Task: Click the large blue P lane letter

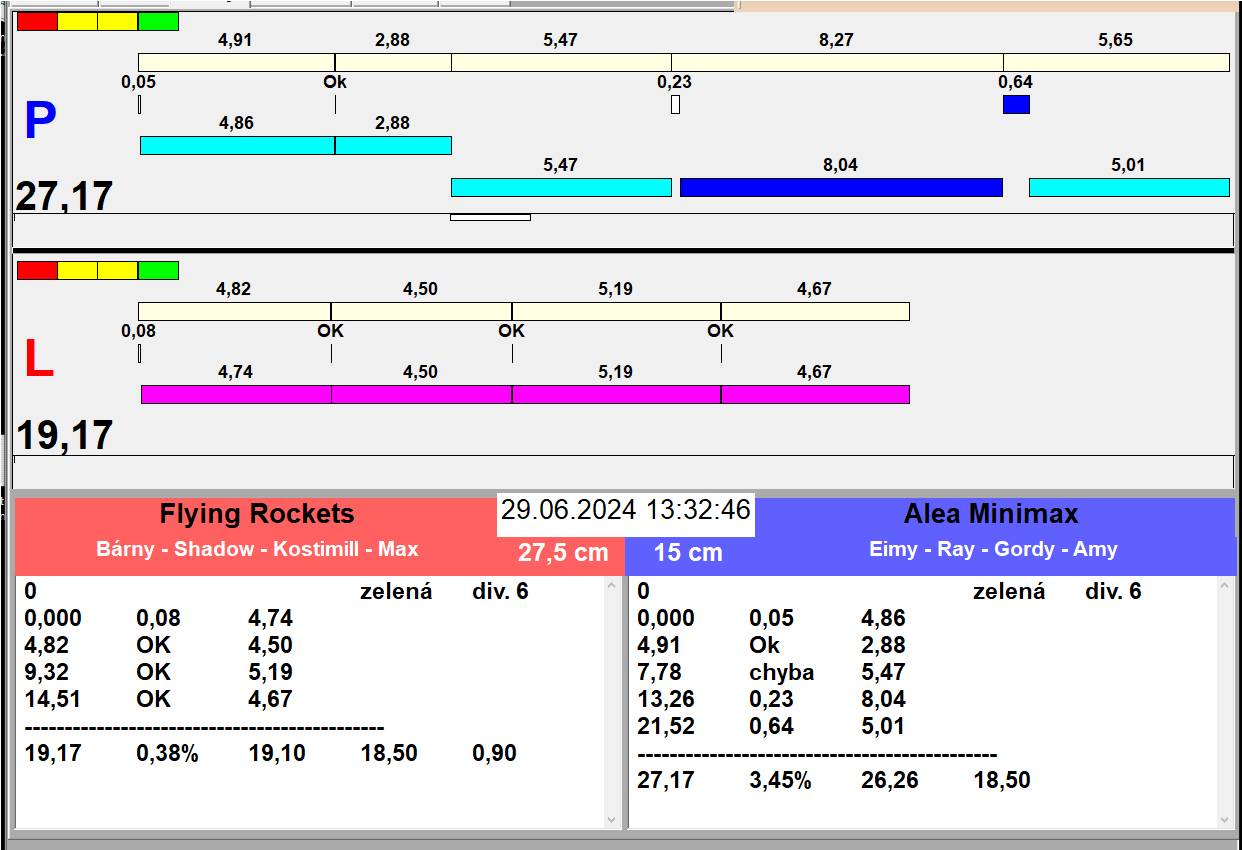Action: (40, 121)
